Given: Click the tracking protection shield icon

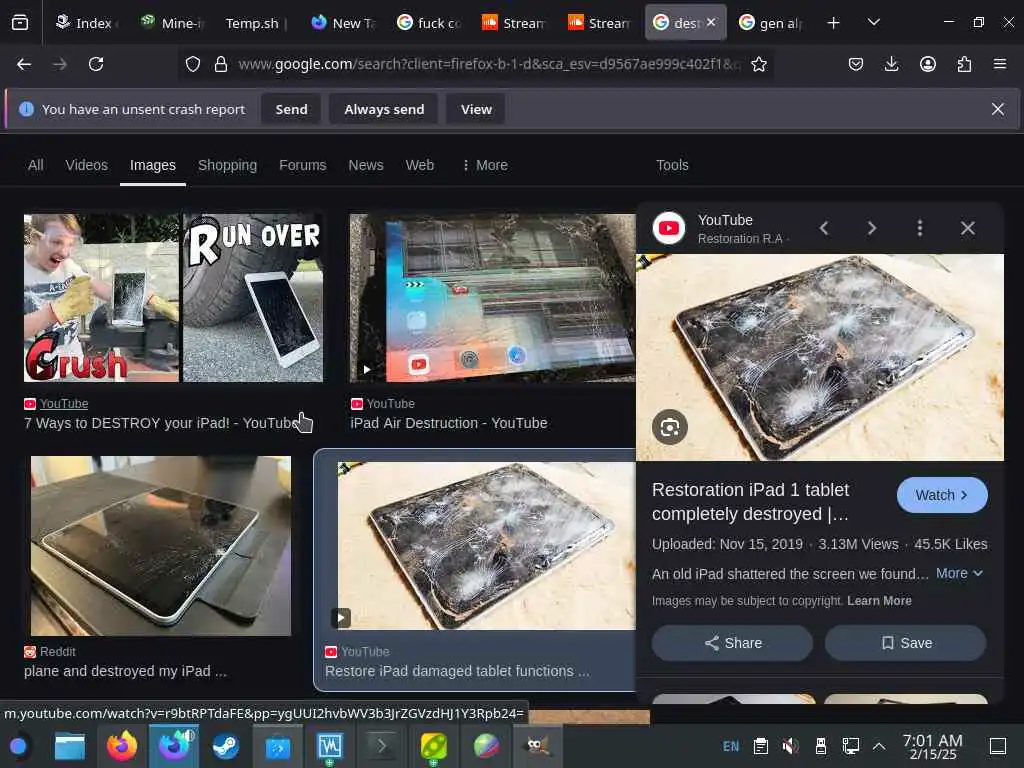Looking at the screenshot, I should [193, 64].
